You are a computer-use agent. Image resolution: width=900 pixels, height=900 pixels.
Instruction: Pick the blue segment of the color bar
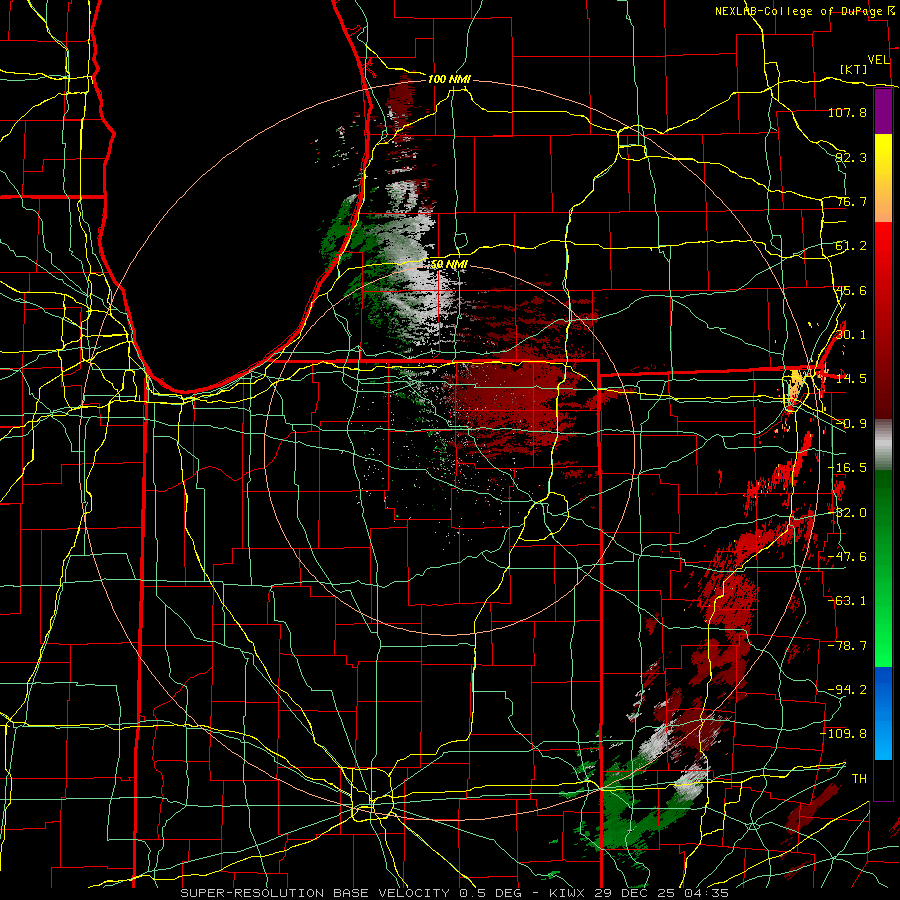point(883,713)
